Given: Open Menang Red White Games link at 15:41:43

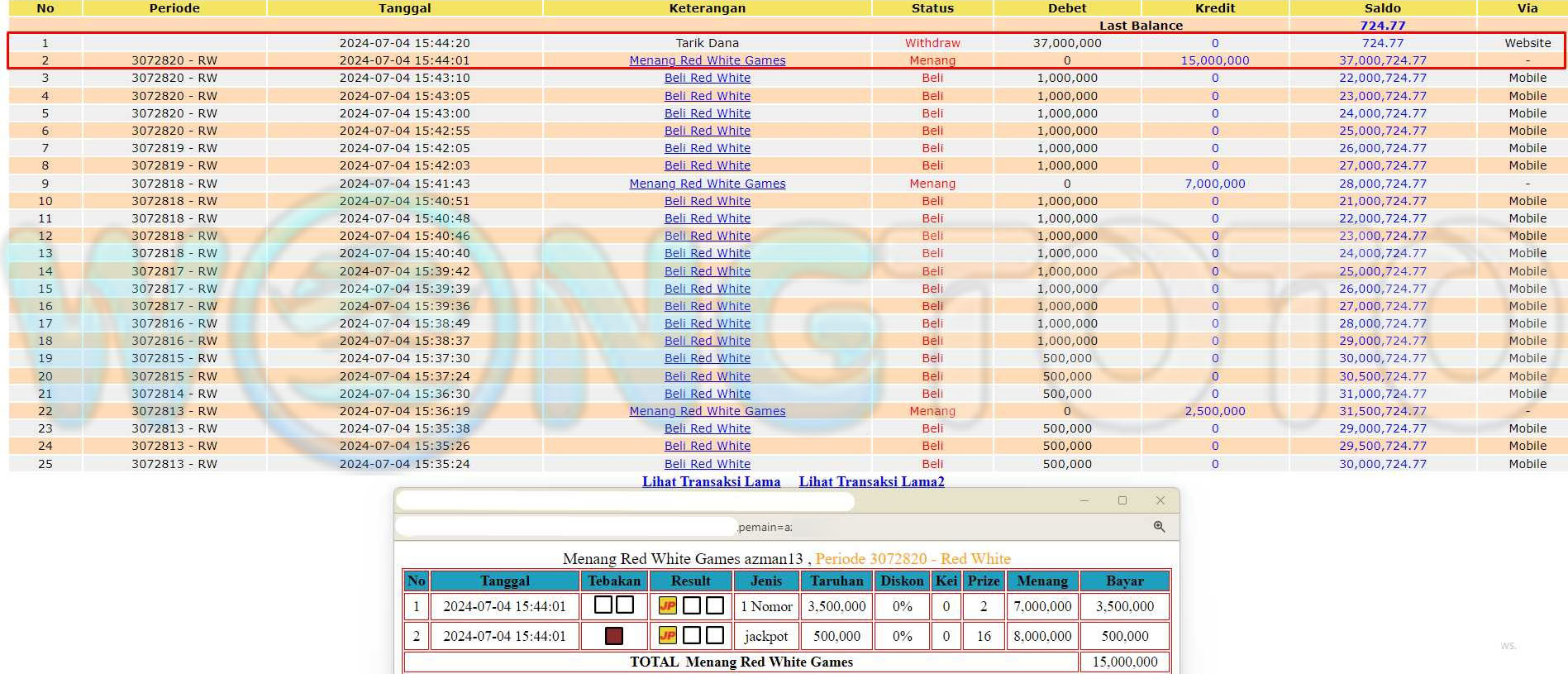Looking at the screenshot, I should [x=708, y=184].
